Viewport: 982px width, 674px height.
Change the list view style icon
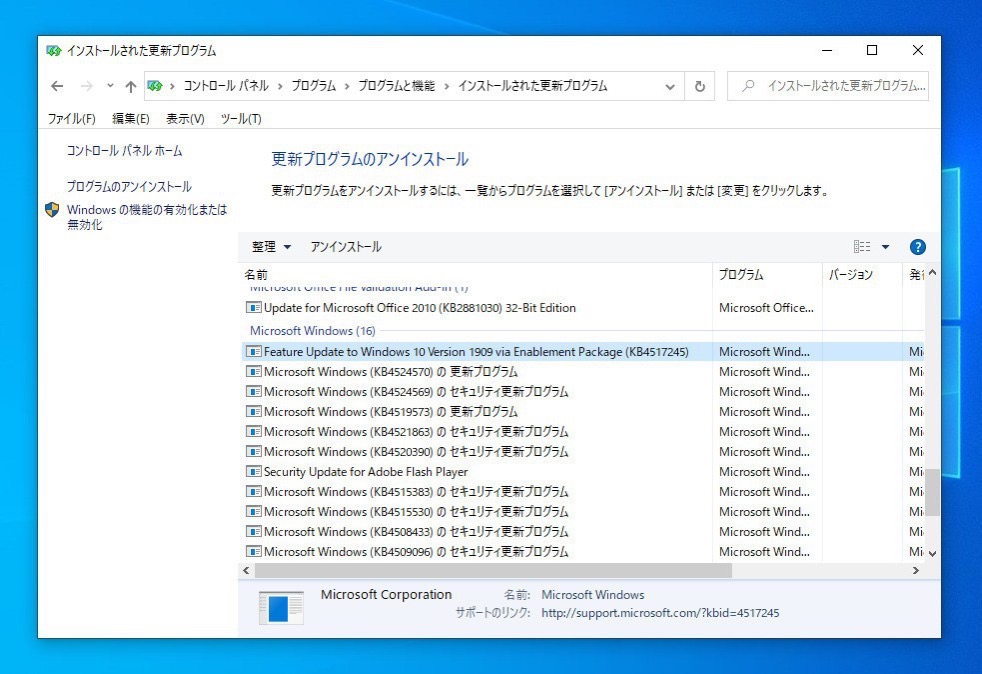pyautogui.click(x=862, y=247)
